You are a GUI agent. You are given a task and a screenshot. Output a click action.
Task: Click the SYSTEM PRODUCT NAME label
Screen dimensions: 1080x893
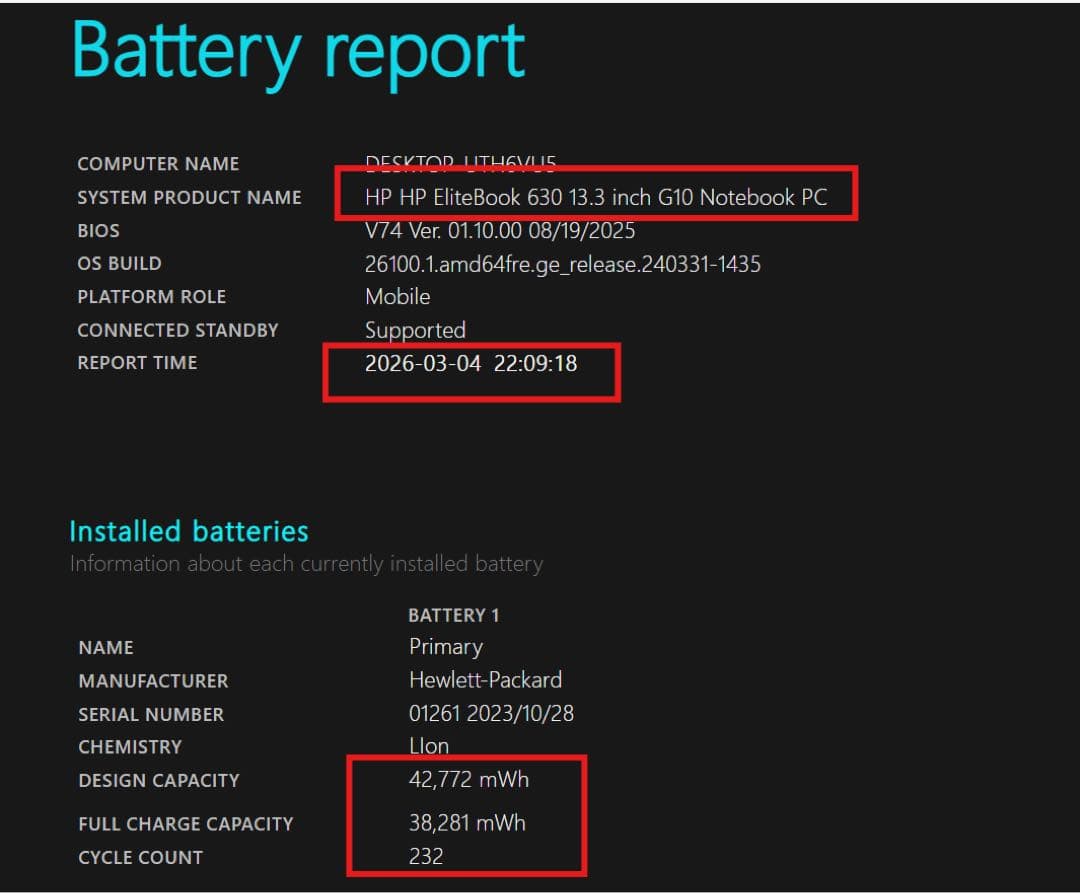(x=189, y=198)
